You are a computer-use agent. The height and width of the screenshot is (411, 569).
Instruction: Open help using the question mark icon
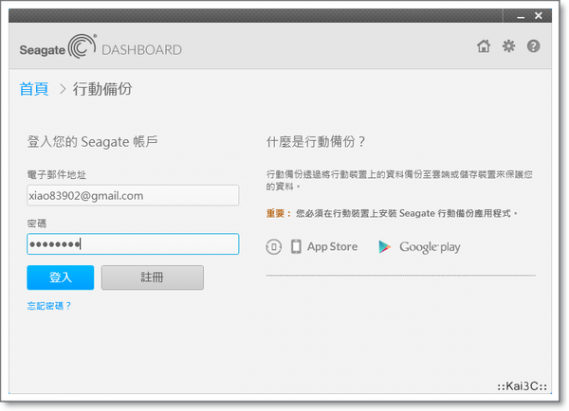coord(533,46)
